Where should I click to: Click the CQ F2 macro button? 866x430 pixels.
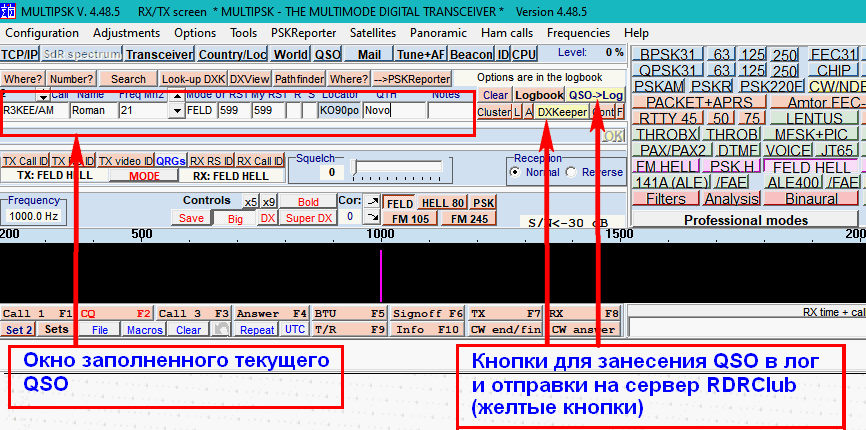(116, 313)
